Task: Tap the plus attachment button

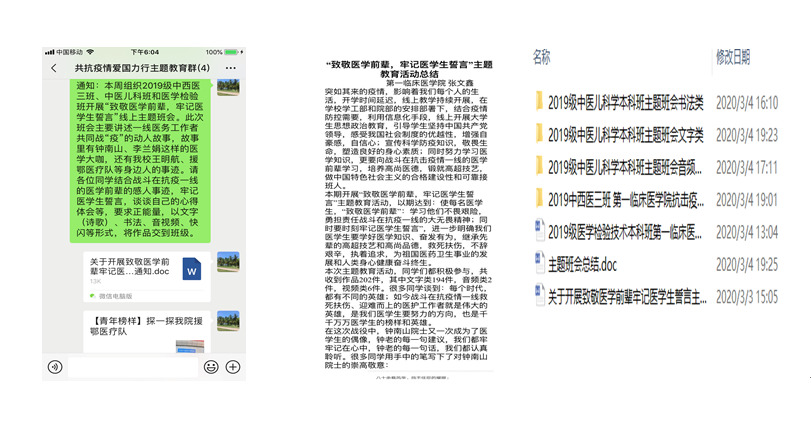Action: pos(233,367)
